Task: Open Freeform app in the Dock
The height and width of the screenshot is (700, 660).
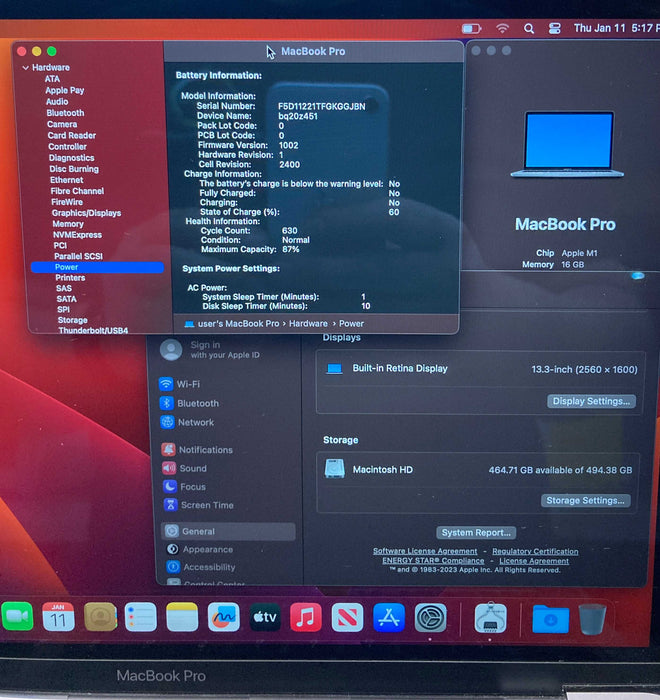Action: [x=223, y=617]
